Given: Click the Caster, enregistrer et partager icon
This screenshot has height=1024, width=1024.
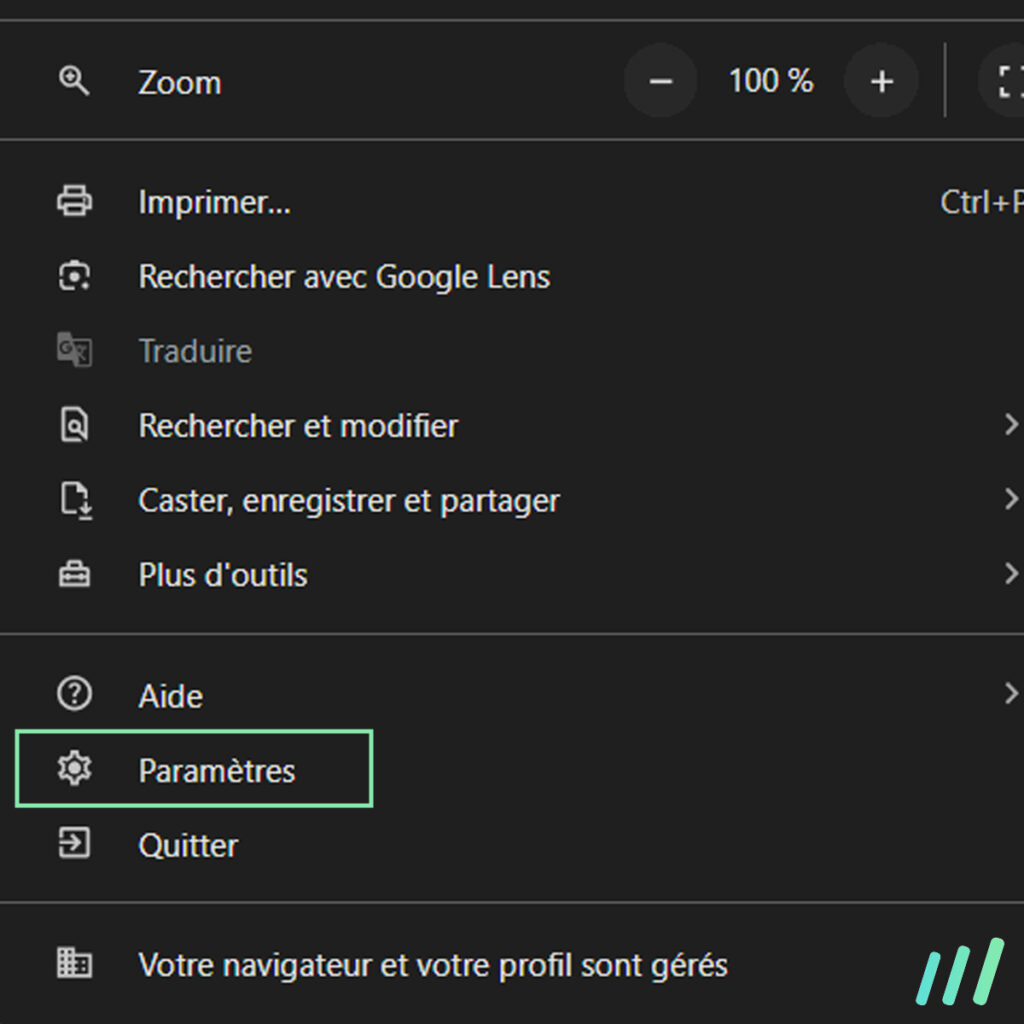Looking at the screenshot, I should click(x=76, y=501).
